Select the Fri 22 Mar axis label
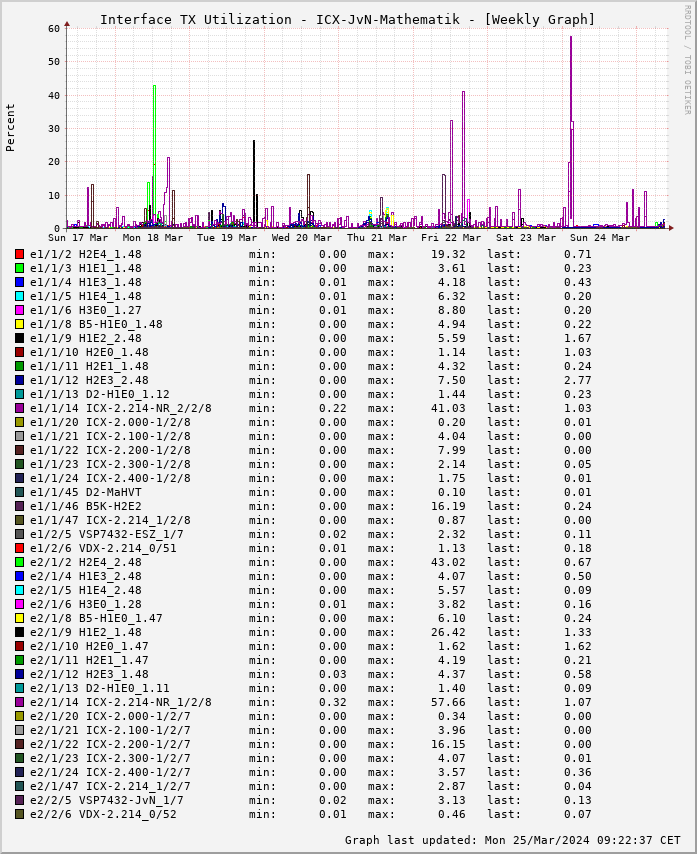The height and width of the screenshot is (854, 697). 450,238
